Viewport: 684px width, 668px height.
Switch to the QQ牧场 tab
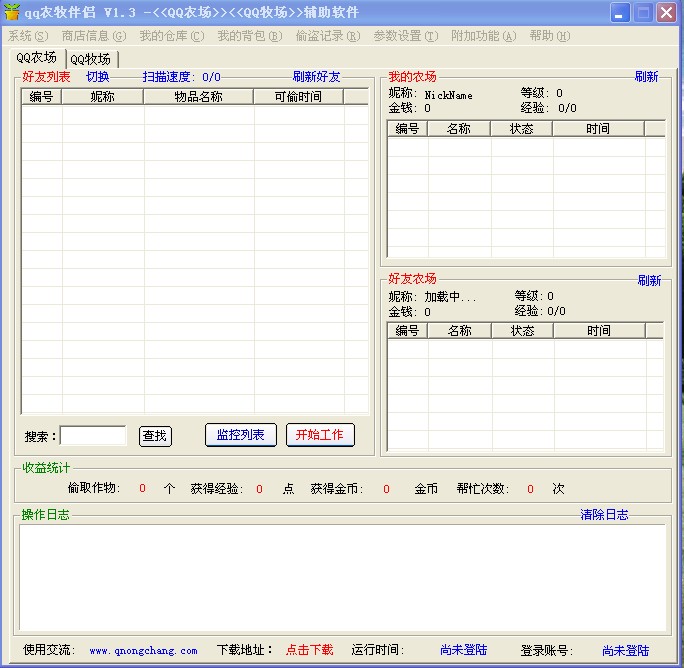click(x=91, y=59)
